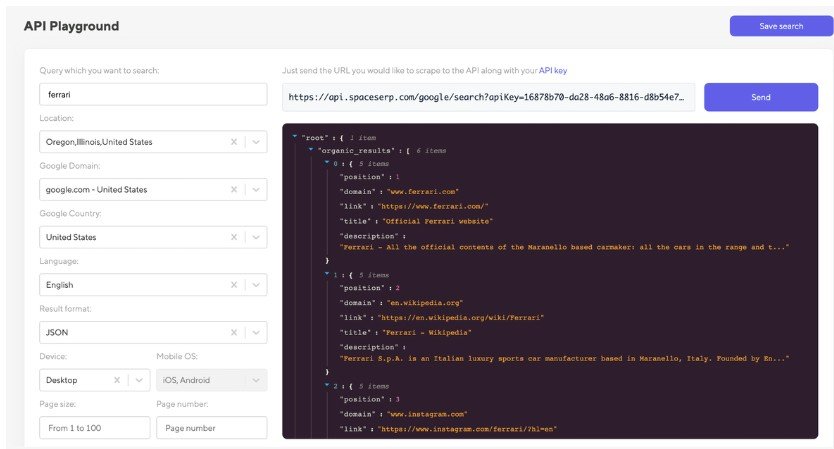The height and width of the screenshot is (449, 834).
Task: Clear the google.com domain selection
Action: [233, 189]
